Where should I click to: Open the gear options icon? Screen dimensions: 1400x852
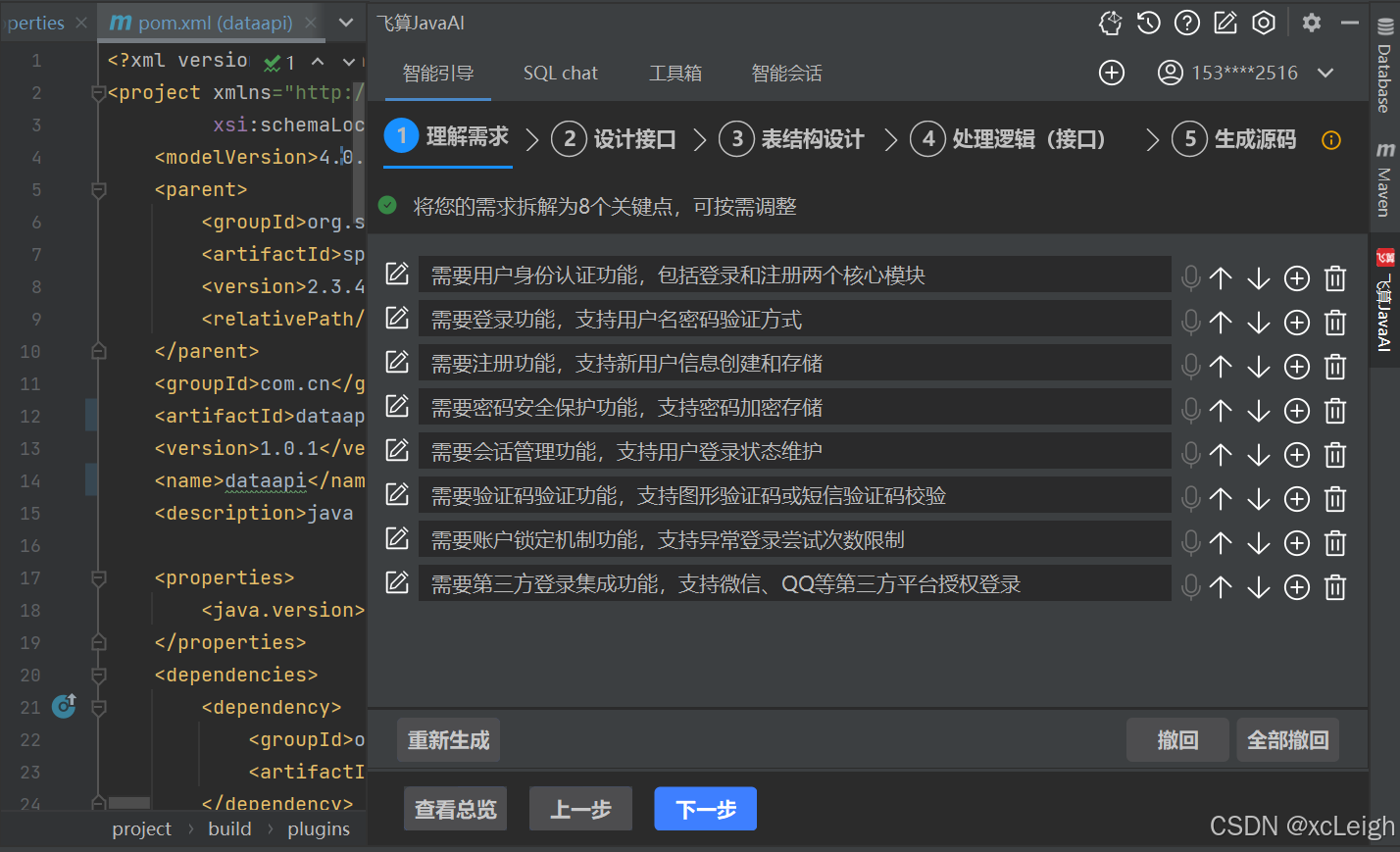click(1312, 23)
